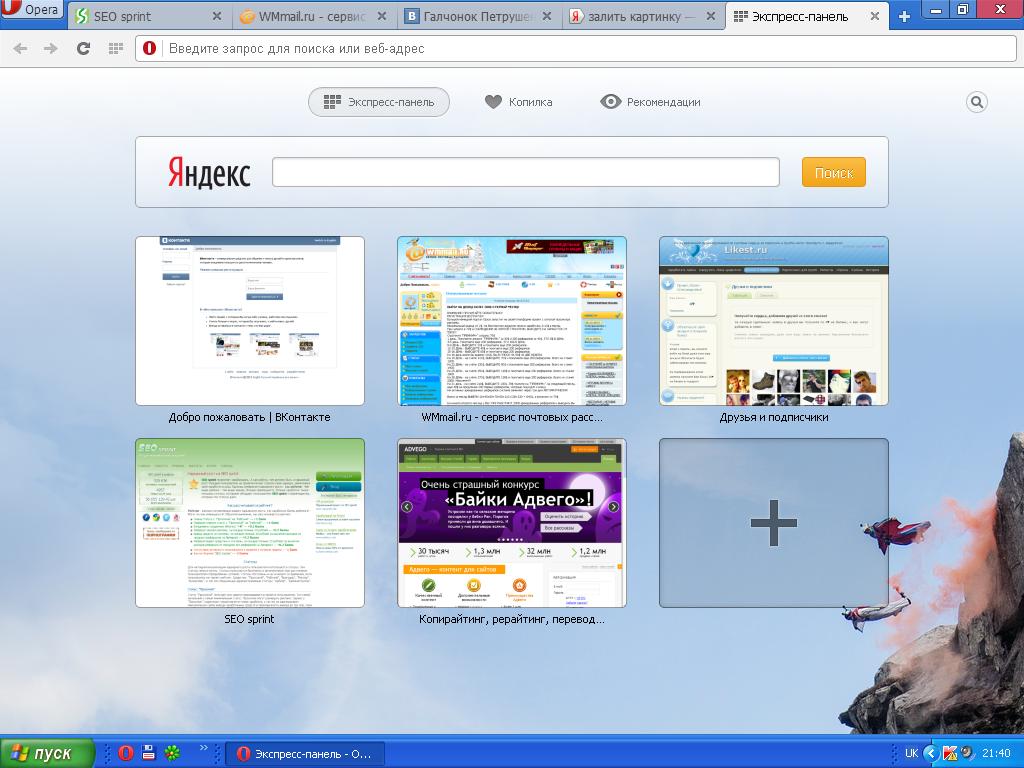Click the floppy disk quick launch icon
Screen dimensions: 1024x768
tap(149, 753)
